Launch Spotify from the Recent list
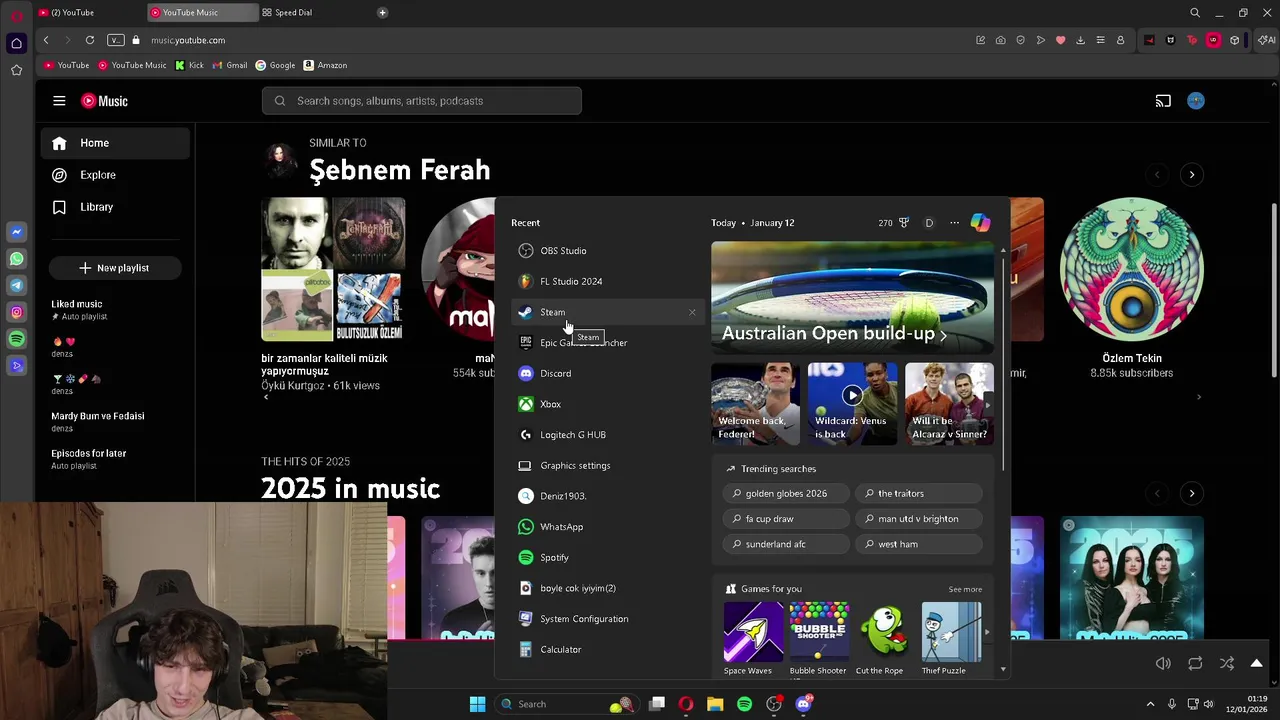The image size is (1280, 720). coord(607,557)
